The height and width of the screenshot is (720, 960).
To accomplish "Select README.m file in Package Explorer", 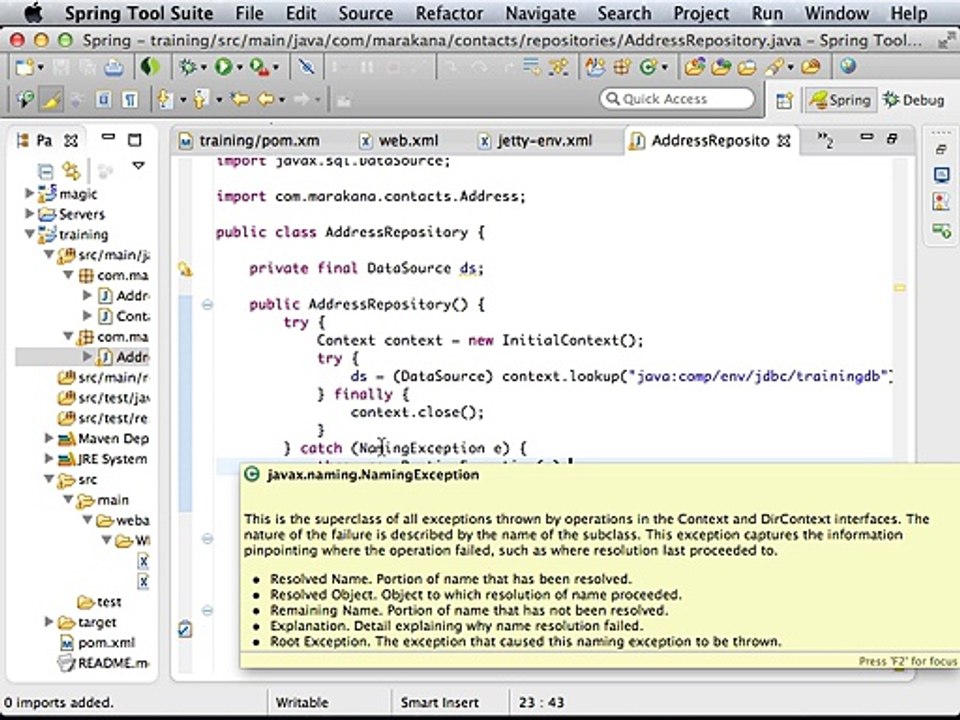I will (x=103, y=663).
